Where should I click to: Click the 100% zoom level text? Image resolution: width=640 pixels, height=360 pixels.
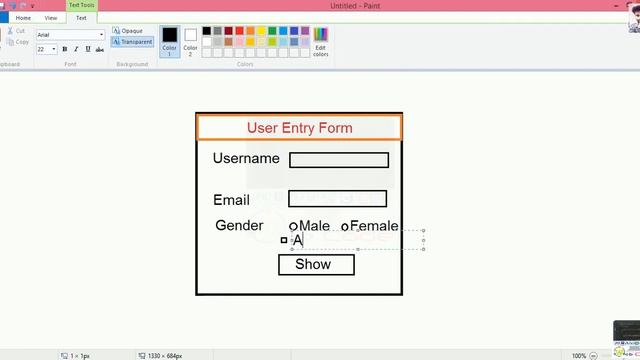click(x=579, y=356)
